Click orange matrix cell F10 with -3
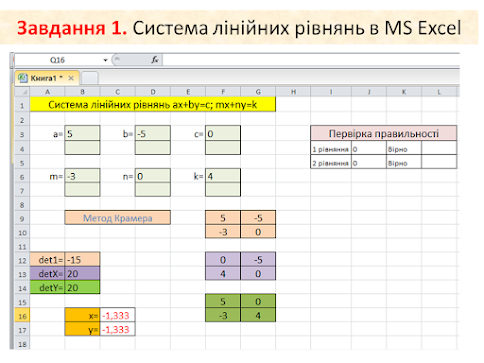The width and height of the screenshot is (484, 363). [223, 232]
